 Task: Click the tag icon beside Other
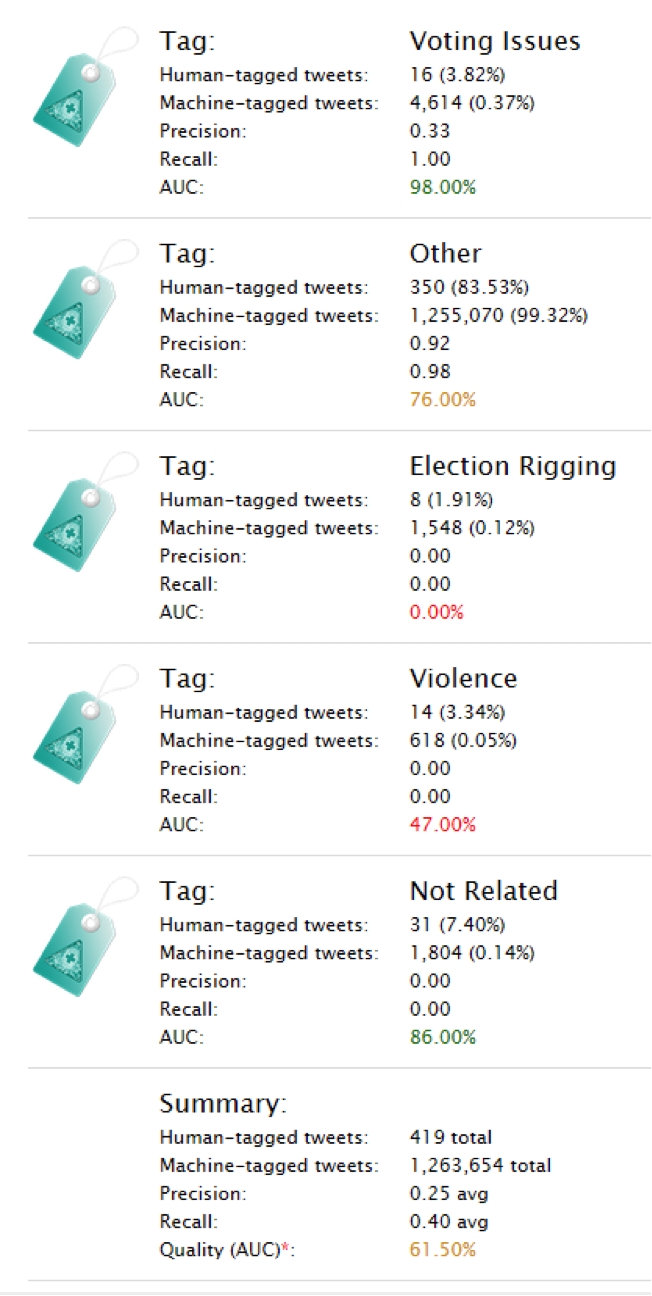point(82,307)
